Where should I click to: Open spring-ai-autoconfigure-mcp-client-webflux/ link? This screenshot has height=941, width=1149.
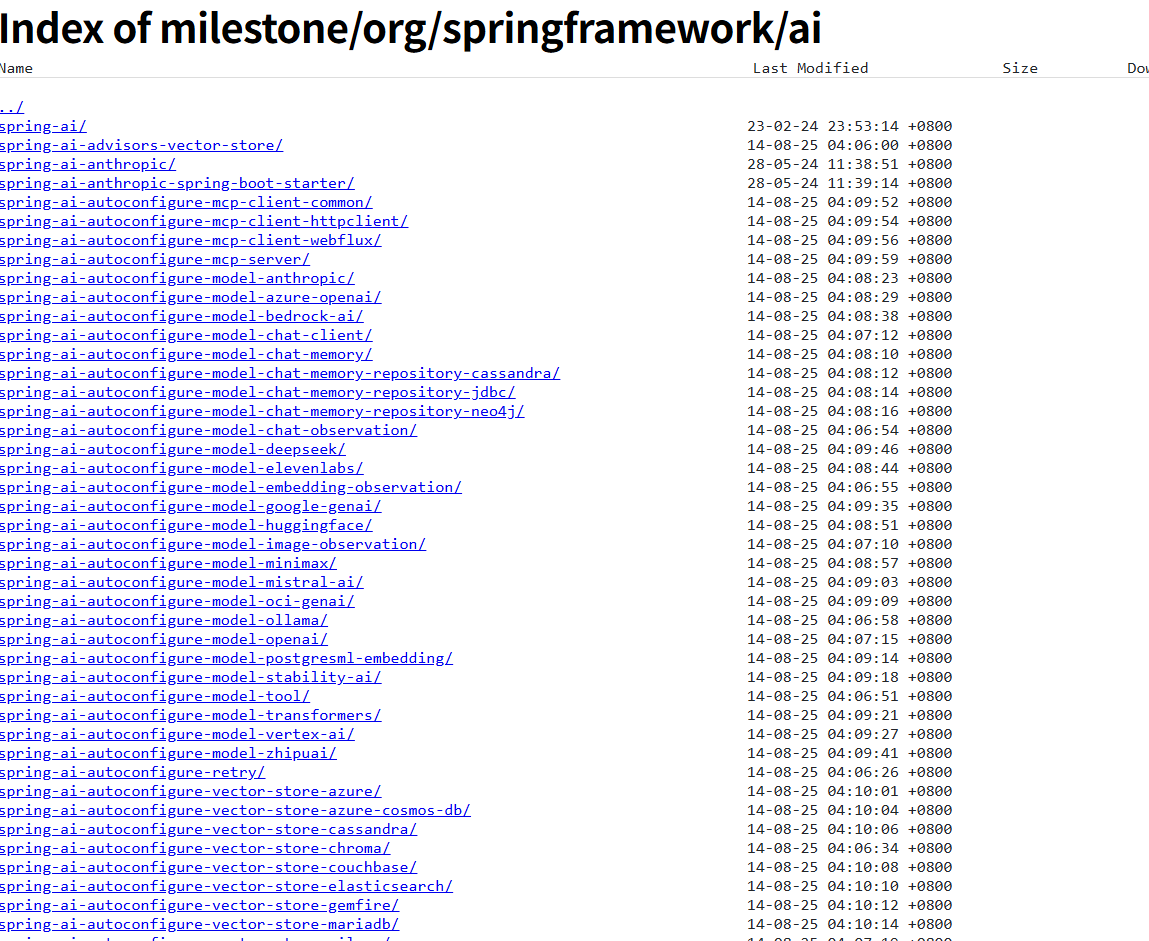[x=191, y=240]
